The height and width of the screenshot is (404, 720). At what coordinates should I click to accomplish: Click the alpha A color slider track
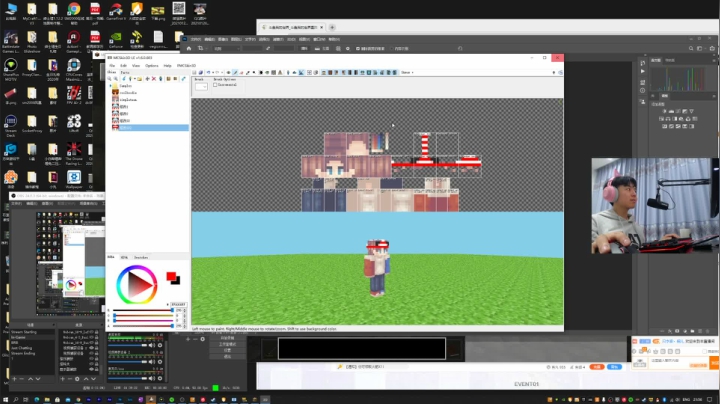click(143, 326)
